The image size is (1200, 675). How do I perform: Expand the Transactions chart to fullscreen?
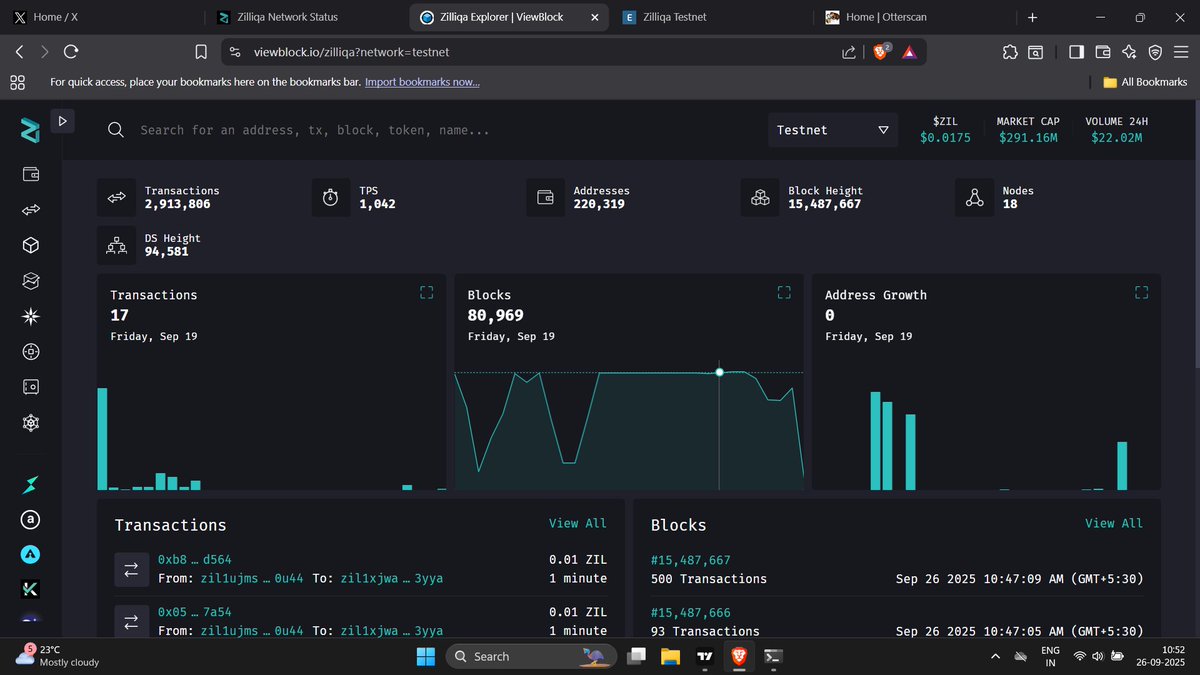(x=426, y=292)
